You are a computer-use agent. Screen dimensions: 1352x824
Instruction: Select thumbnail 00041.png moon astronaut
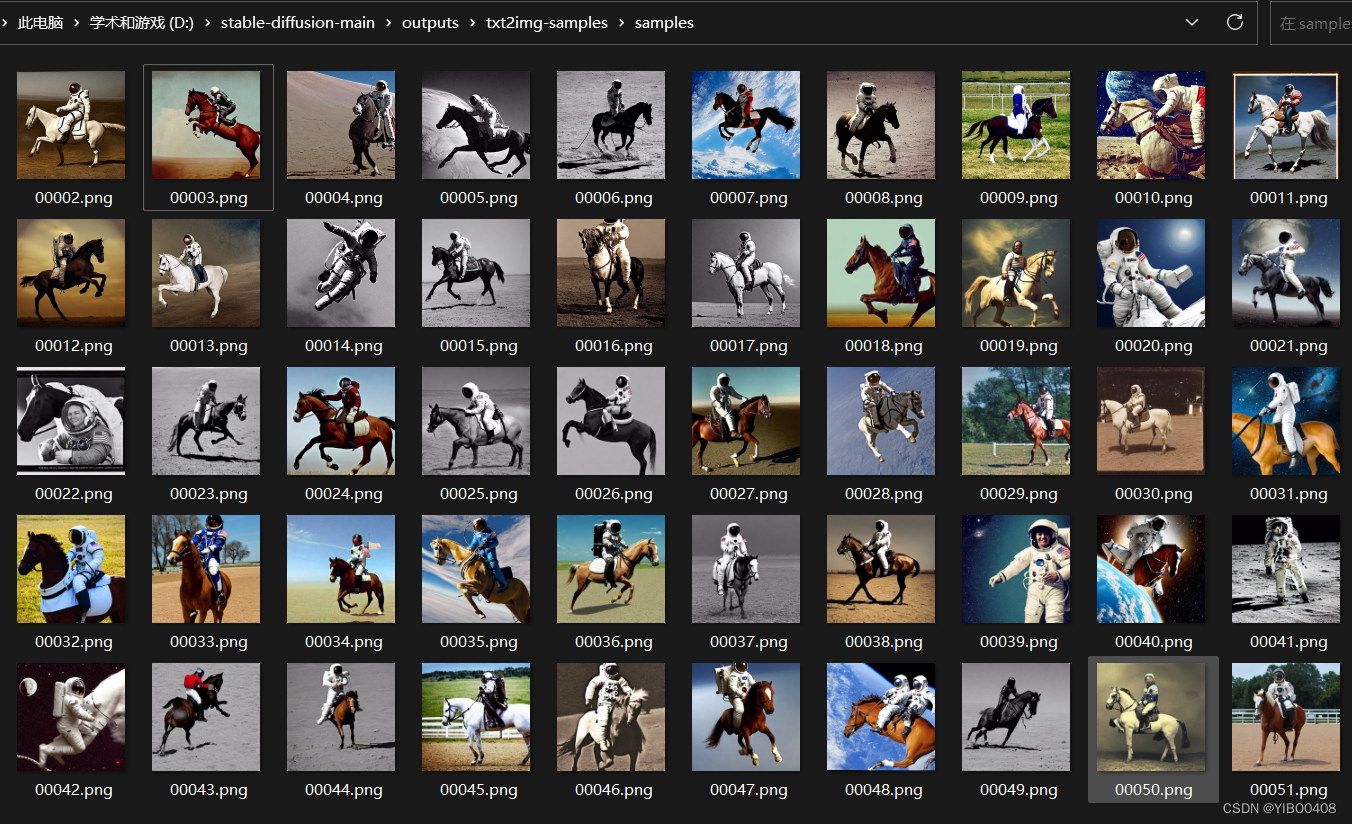coord(1286,569)
